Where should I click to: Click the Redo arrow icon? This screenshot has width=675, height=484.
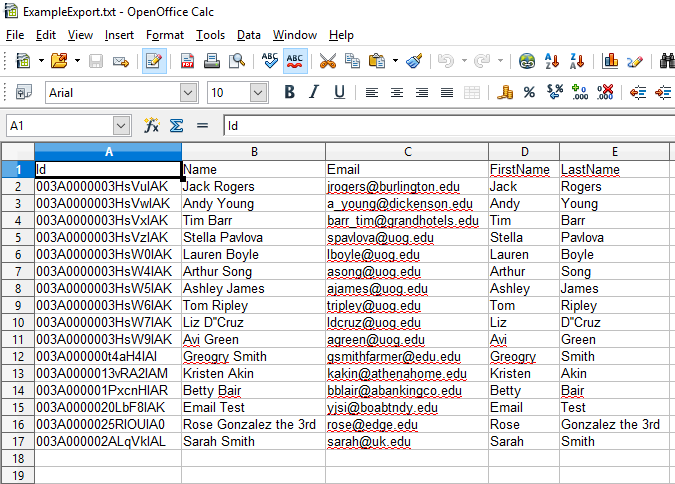pos(482,61)
